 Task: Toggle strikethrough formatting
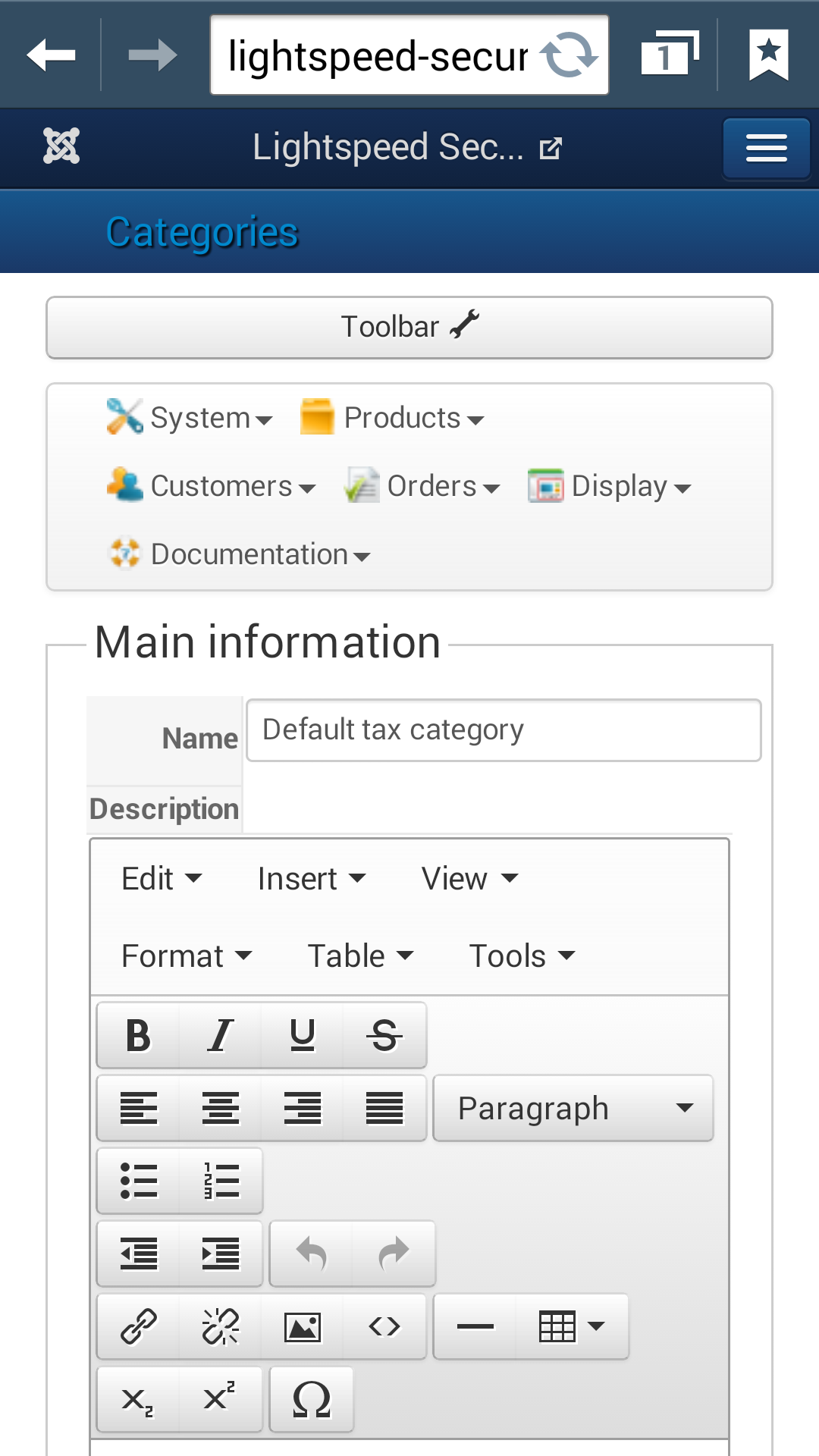tap(384, 1035)
